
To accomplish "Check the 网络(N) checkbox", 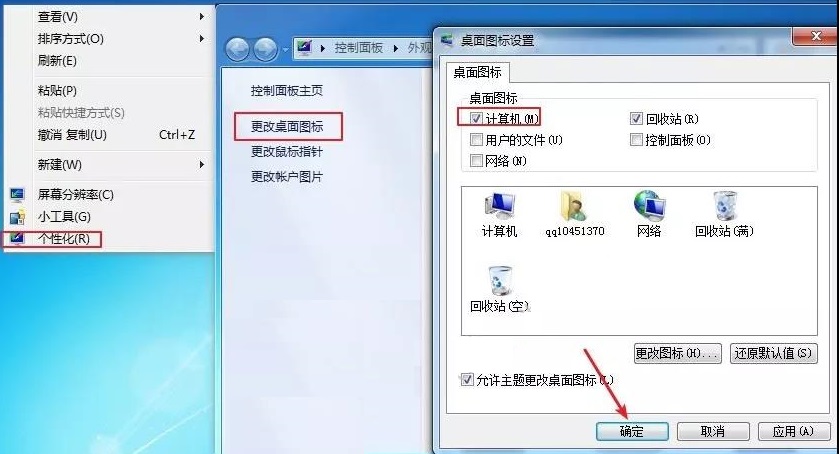I will [476, 160].
